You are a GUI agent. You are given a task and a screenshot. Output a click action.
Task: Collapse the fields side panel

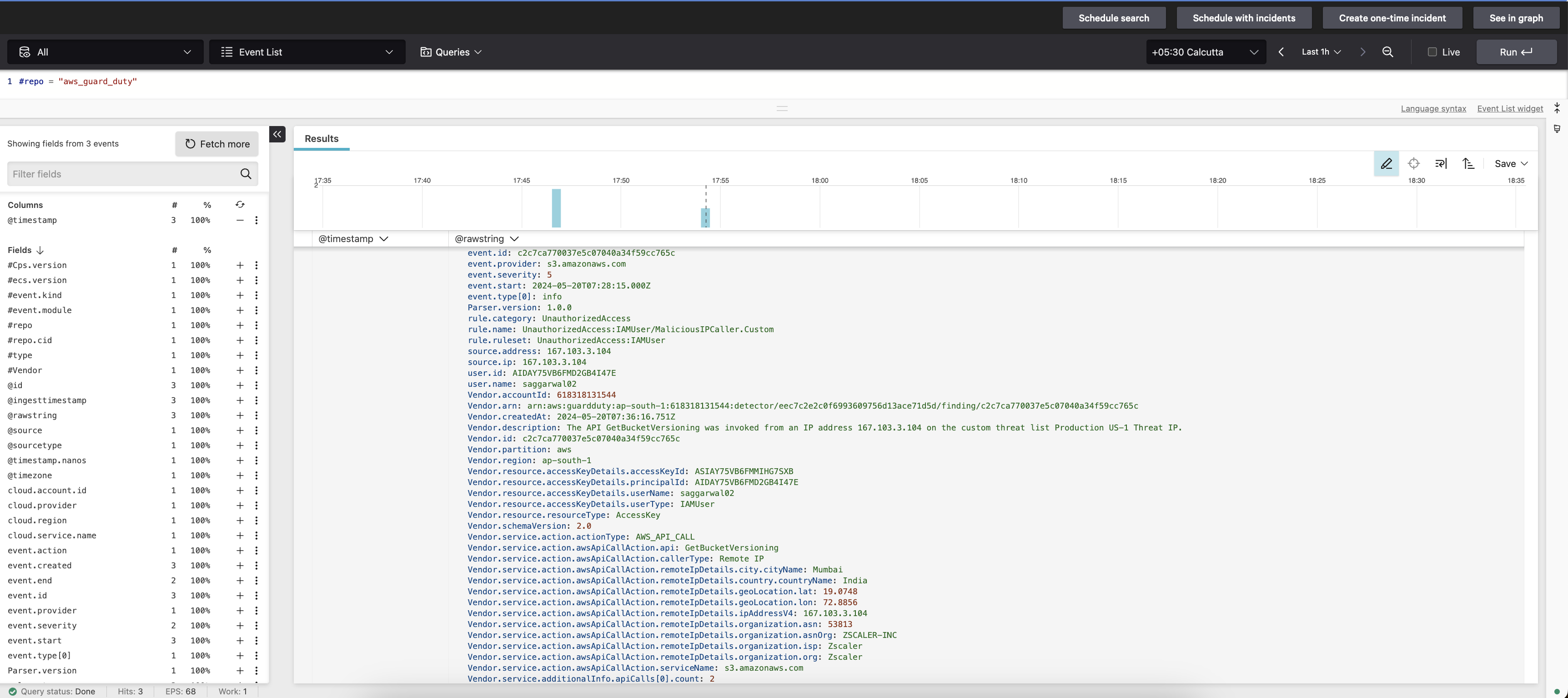pyautogui.click(x=277, y=134)
